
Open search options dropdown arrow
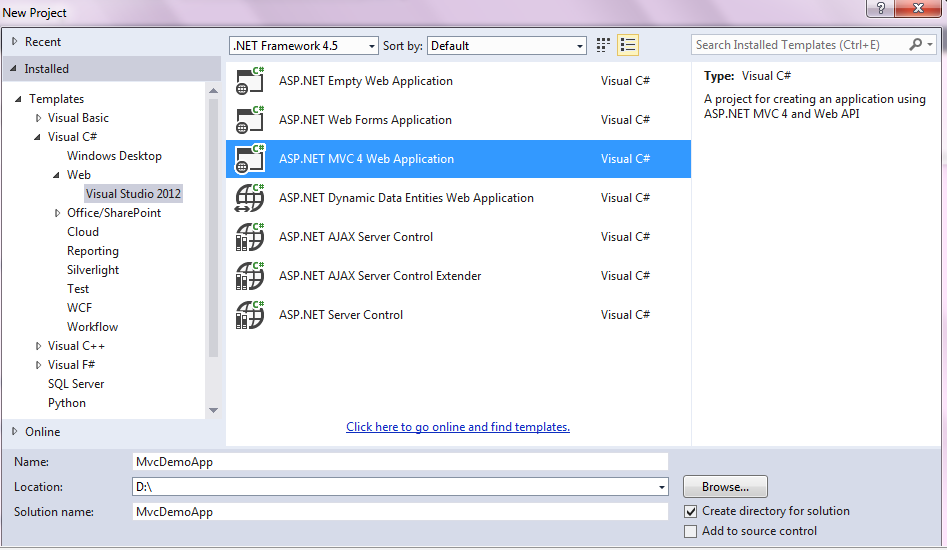click(x=930, y=45)
